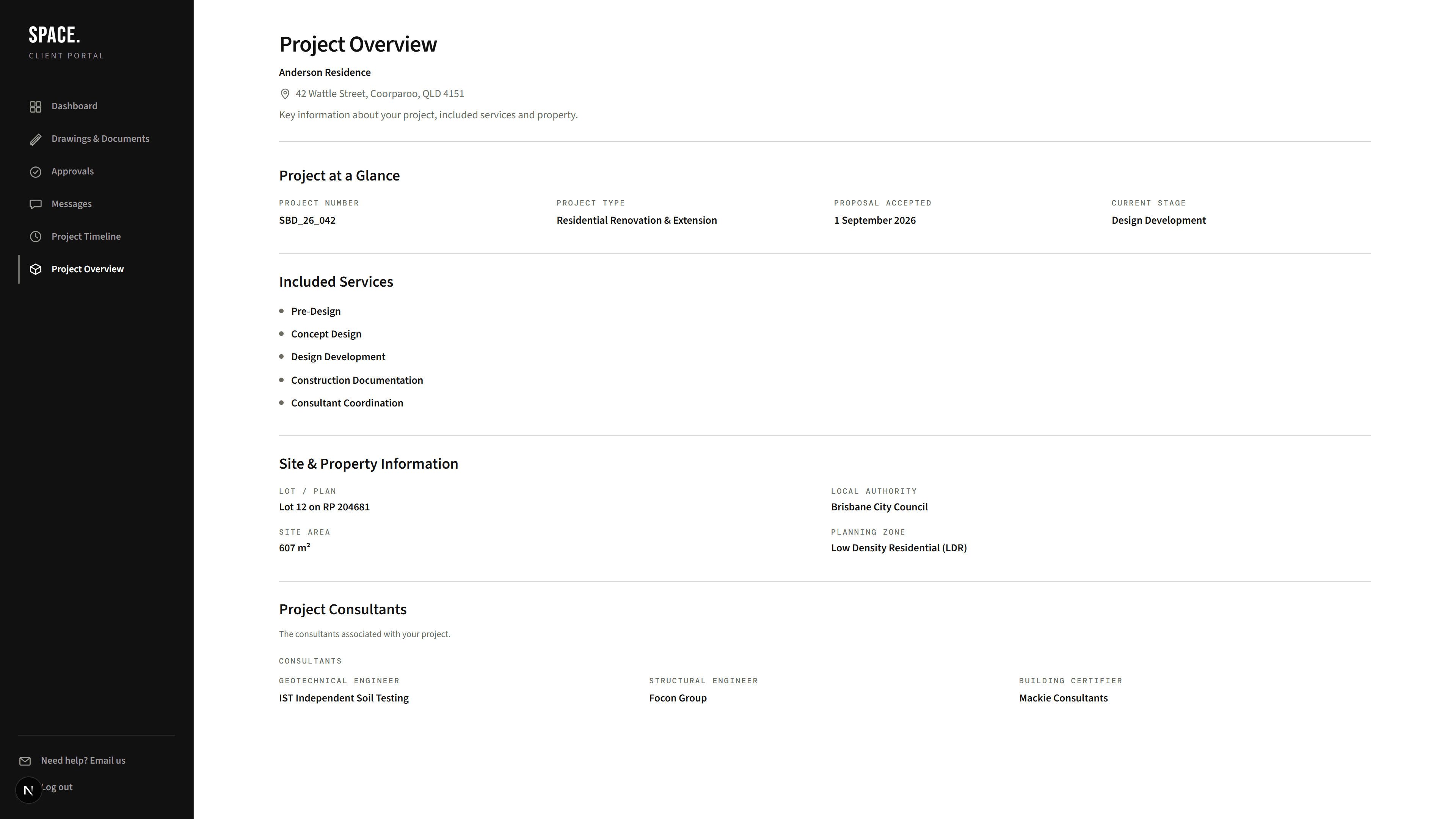Viewport: 1456px width, 819px height.
Task: Click Consultant Coordination service item
Action: tap(347, 403)
